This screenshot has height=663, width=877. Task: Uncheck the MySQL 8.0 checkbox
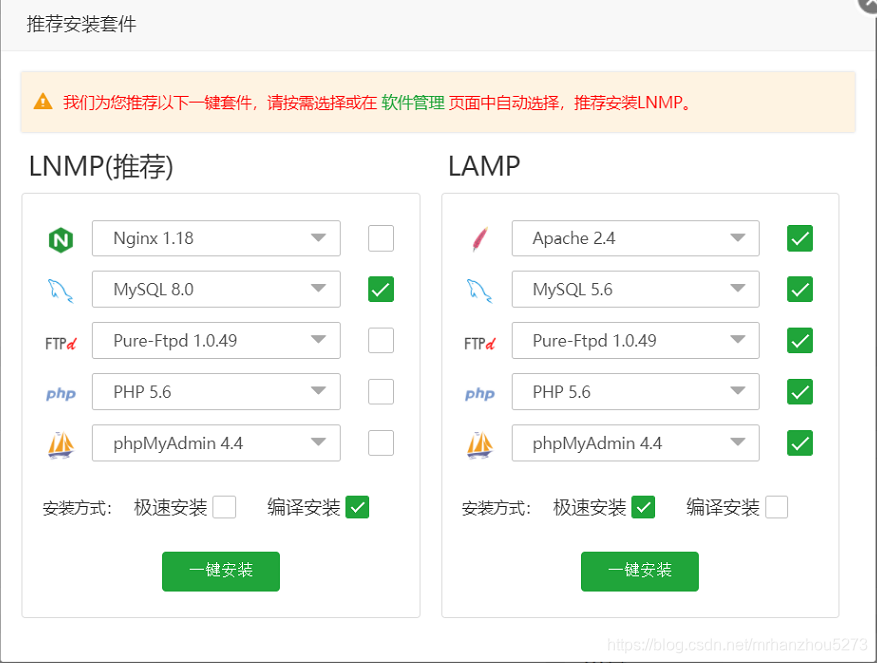tap(381, 289)
